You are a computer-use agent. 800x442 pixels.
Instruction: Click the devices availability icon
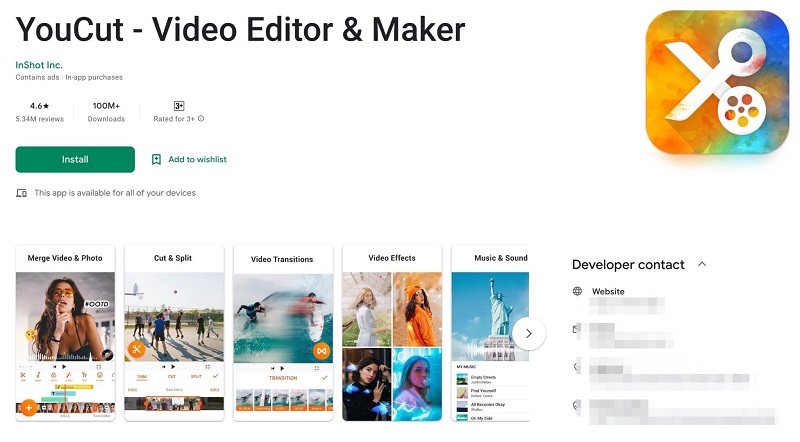point(21,193)
